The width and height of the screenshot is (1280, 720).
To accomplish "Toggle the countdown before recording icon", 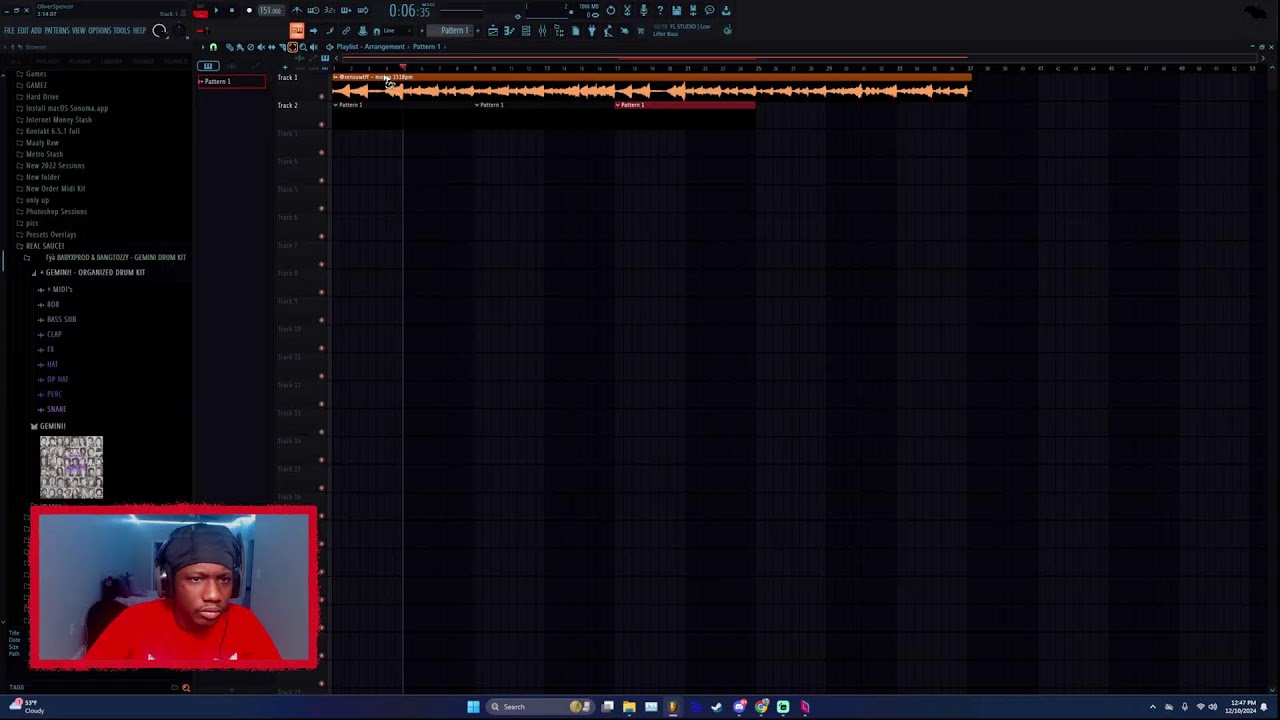I will [x=330, y=10].
